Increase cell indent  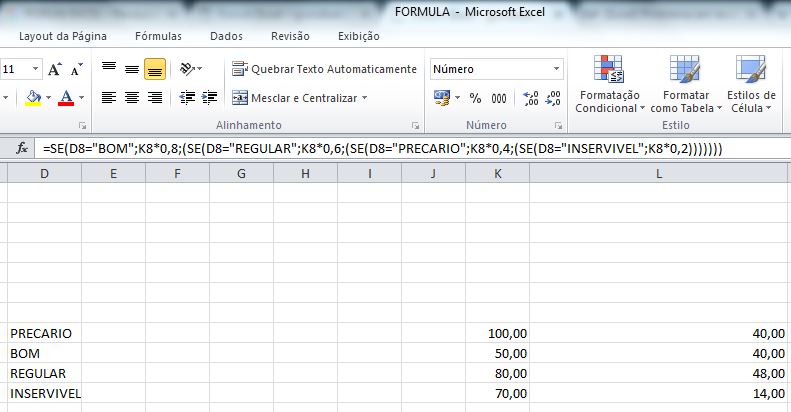click(209, 97)
